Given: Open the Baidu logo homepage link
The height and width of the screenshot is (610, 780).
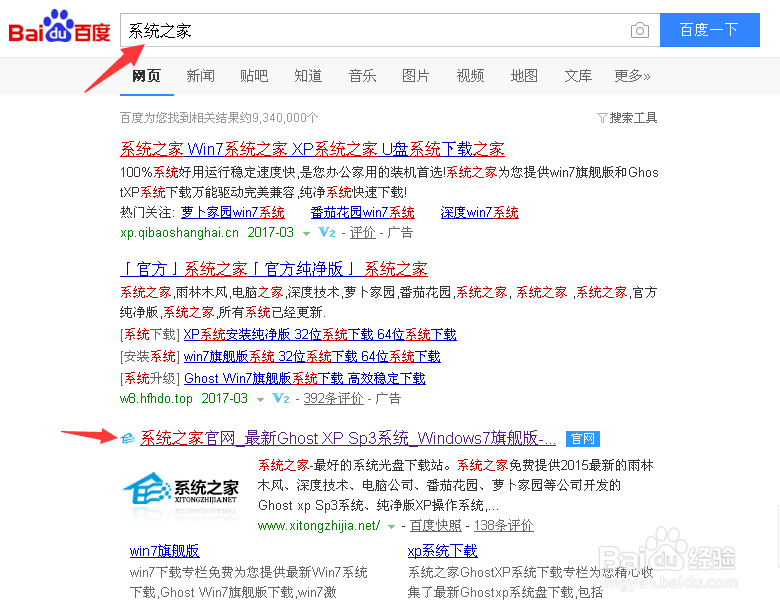Looking at the screenshot, I should pos(59,26).
